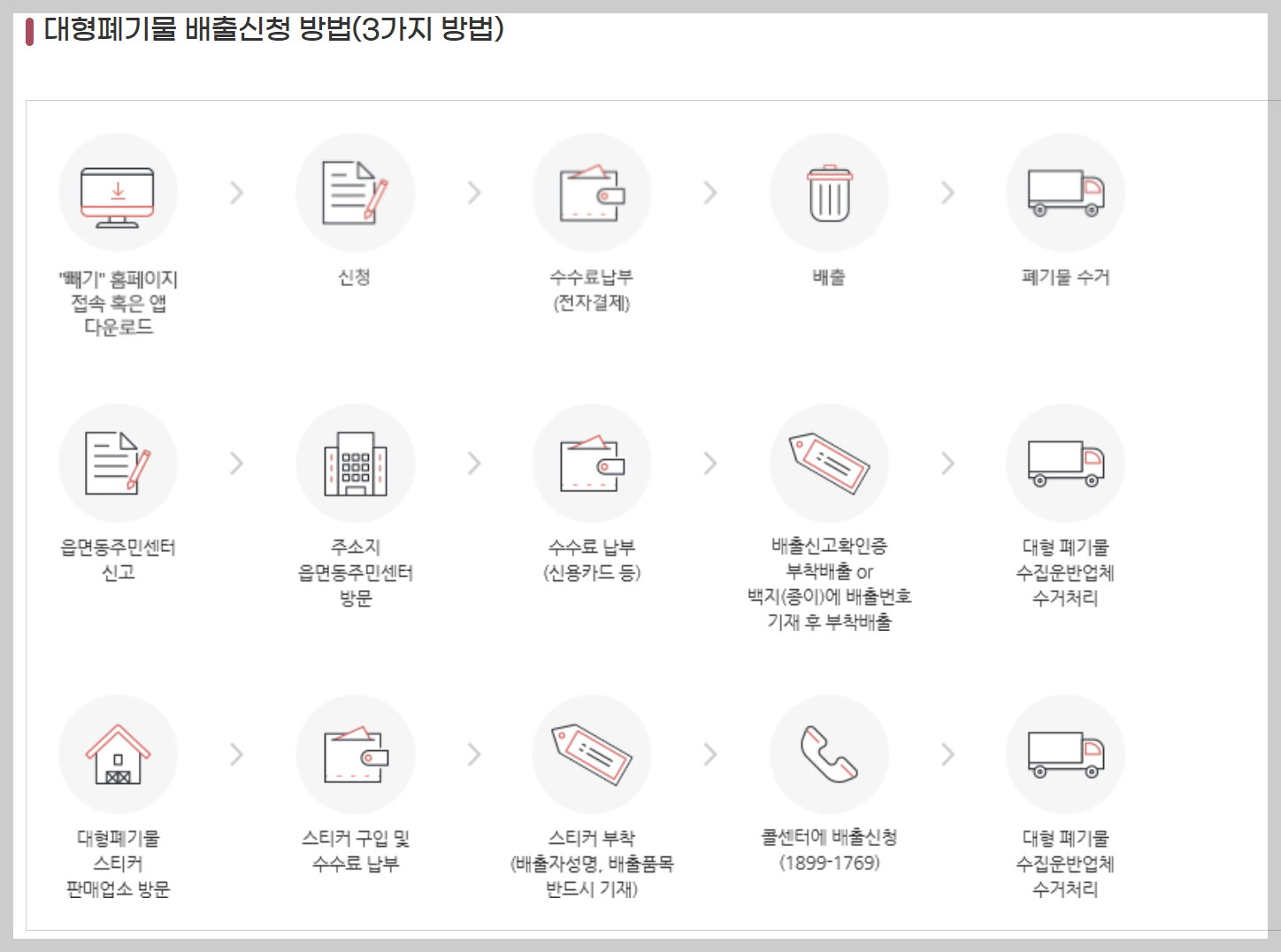Select the house icon for 스티커 판매업소 방문
The height and width of the screenshot is (952, 1281).
pos(118,754)
